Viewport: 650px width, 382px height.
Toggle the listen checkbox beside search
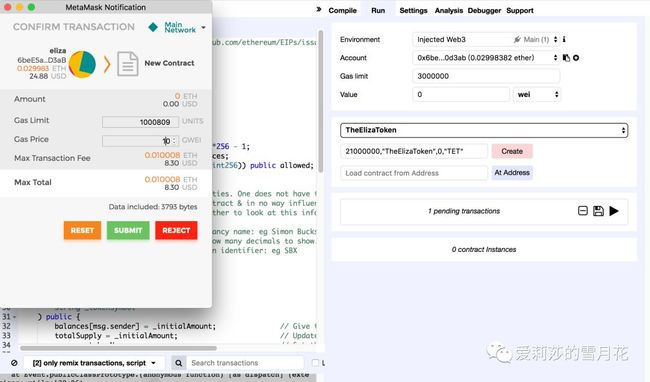click(315, 363)
